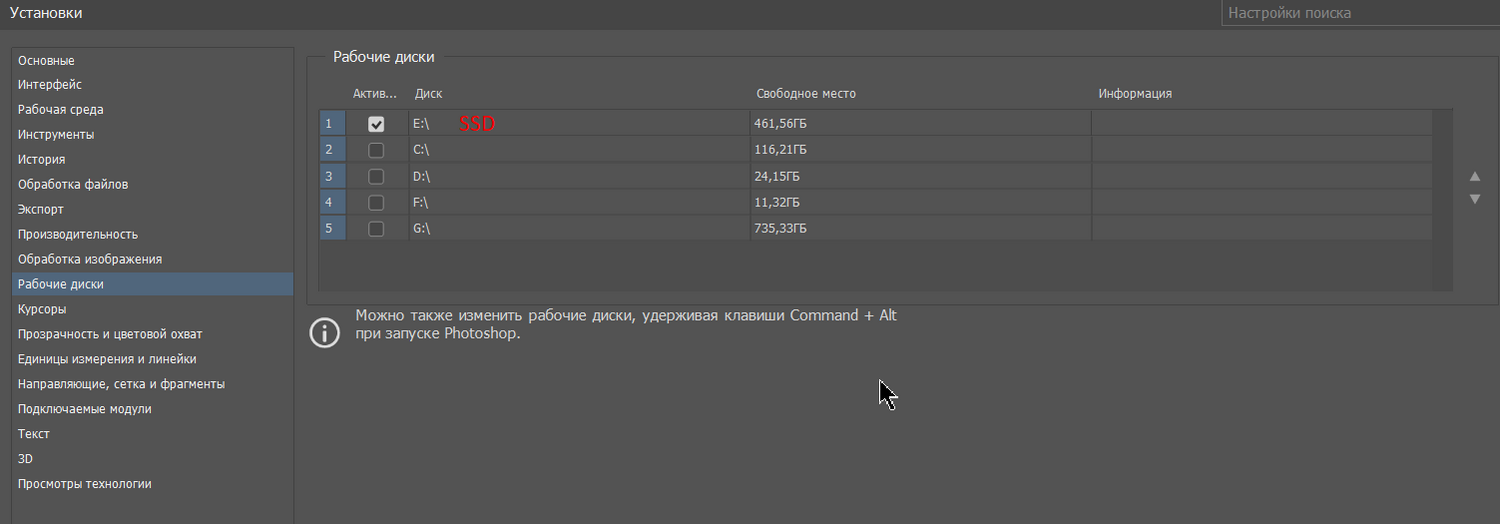Click the 461,56ГБ free space value

tap(781, 124)
